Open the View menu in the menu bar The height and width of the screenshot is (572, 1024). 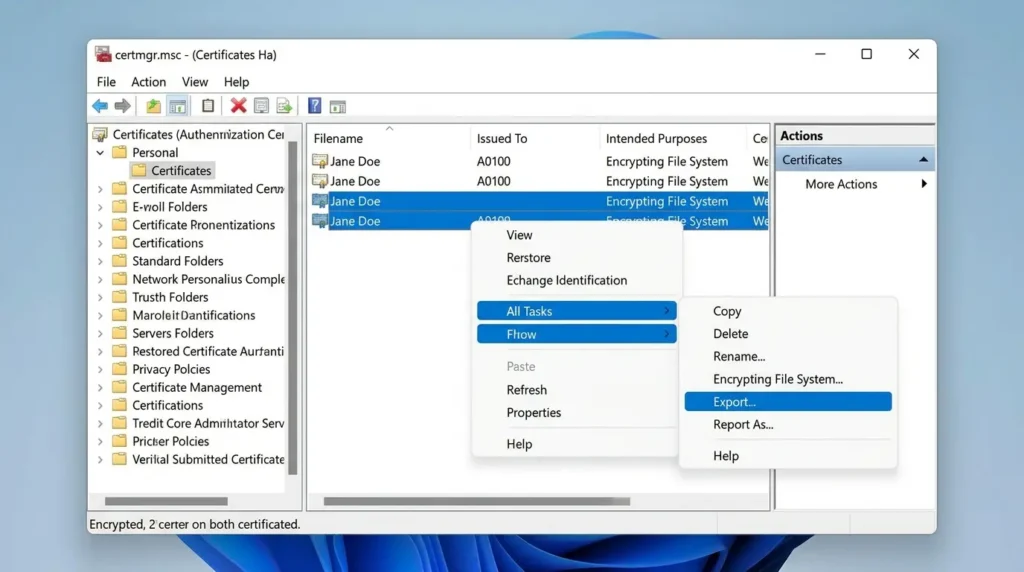coord(195,82)
